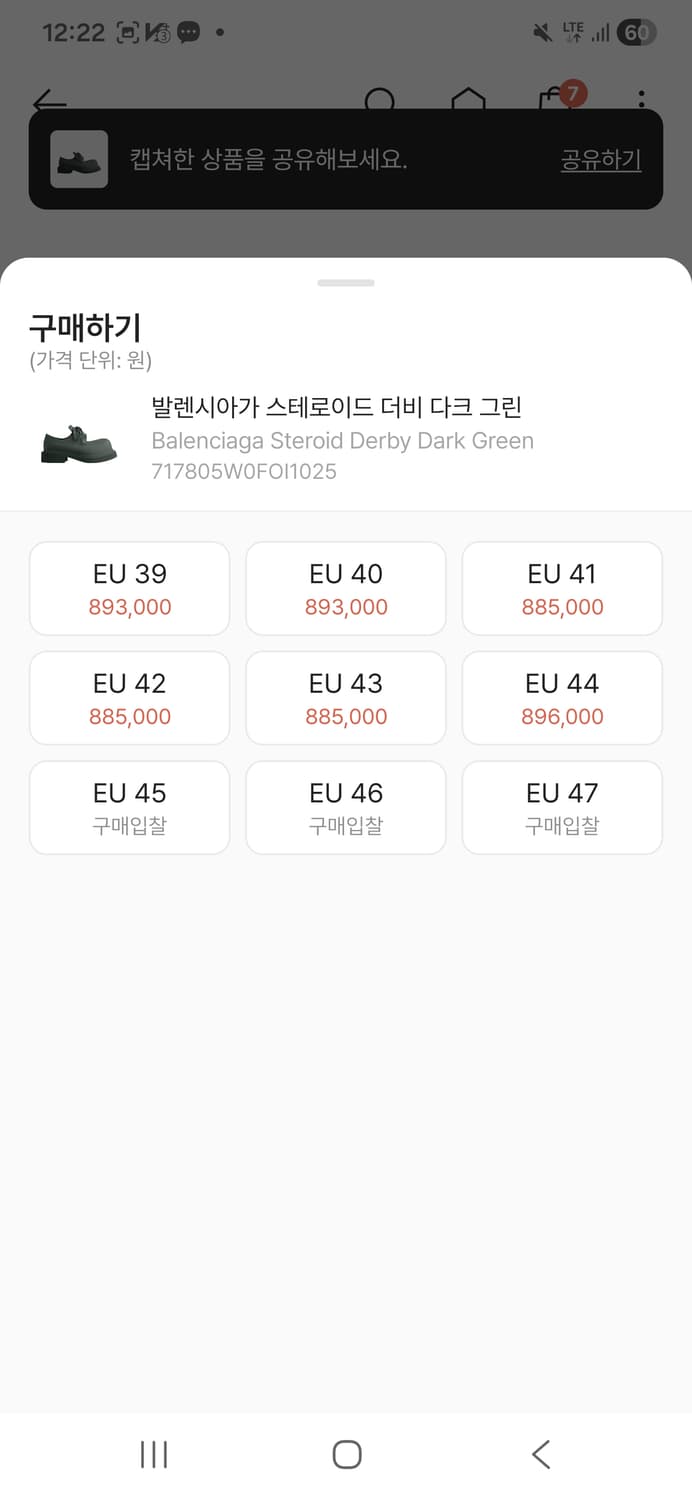692x1500 pixels.
Task: Select size EU 39 priced 893,000
Action: (x=129, y=588)
